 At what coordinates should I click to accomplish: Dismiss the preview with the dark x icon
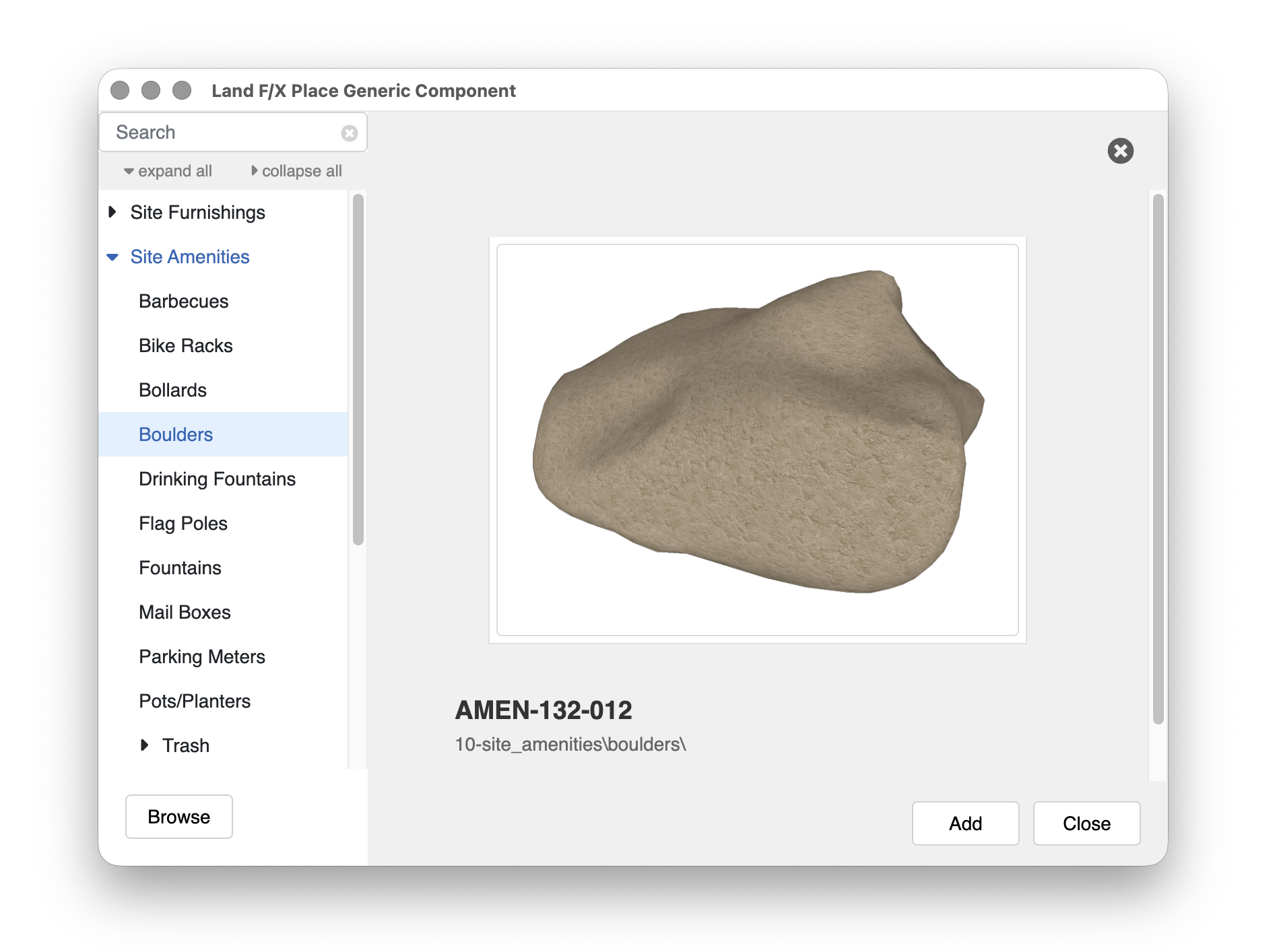click(1120, 151)
